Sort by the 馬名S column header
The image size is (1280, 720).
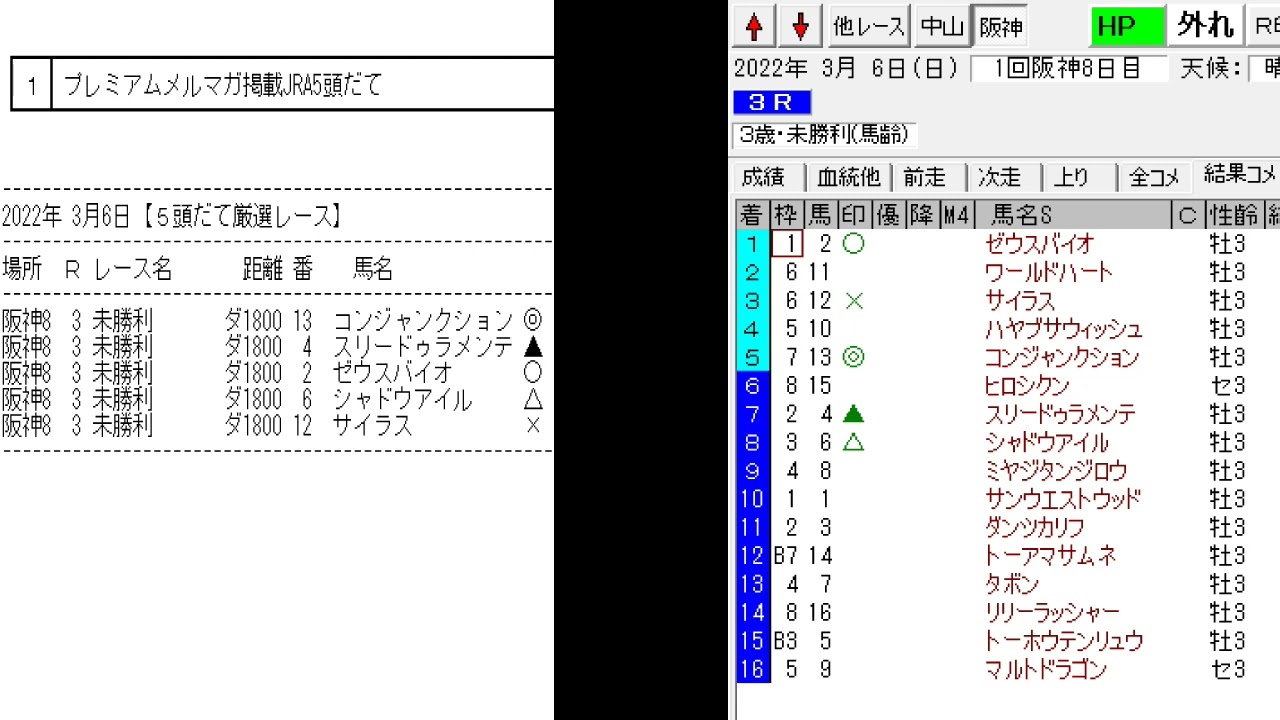[x=1020, y=215]
